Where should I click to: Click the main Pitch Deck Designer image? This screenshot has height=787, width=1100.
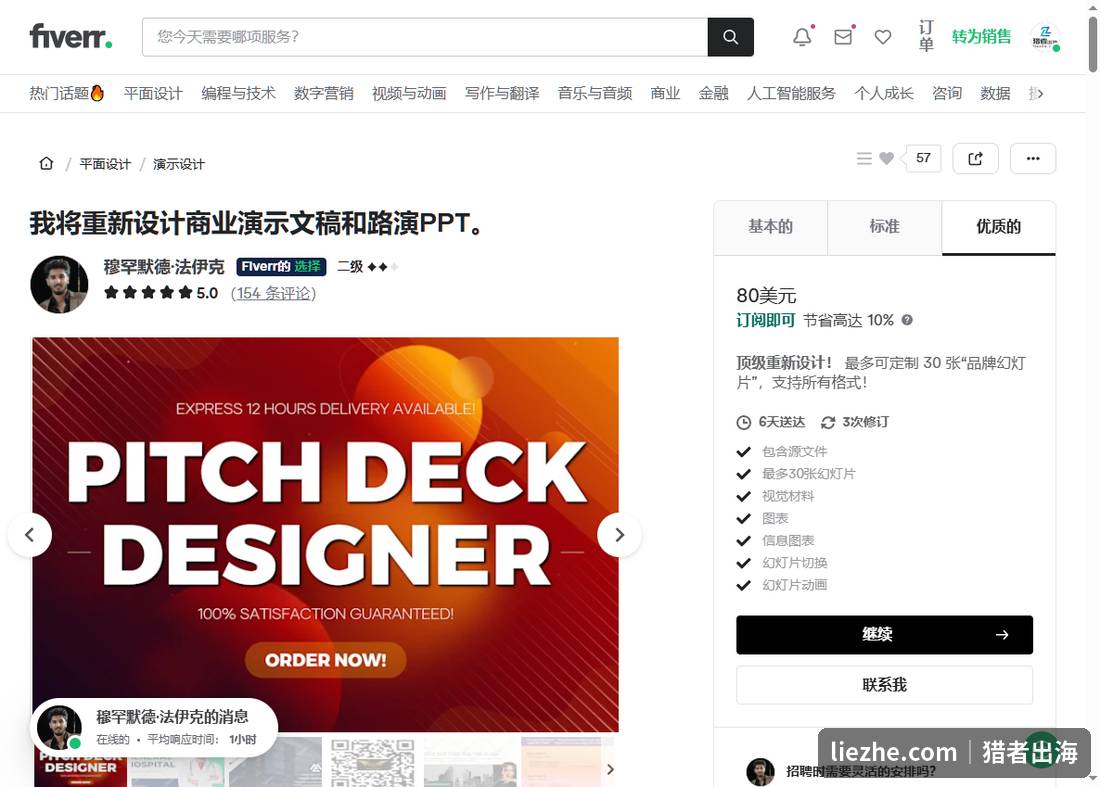[x=326, y=534]
